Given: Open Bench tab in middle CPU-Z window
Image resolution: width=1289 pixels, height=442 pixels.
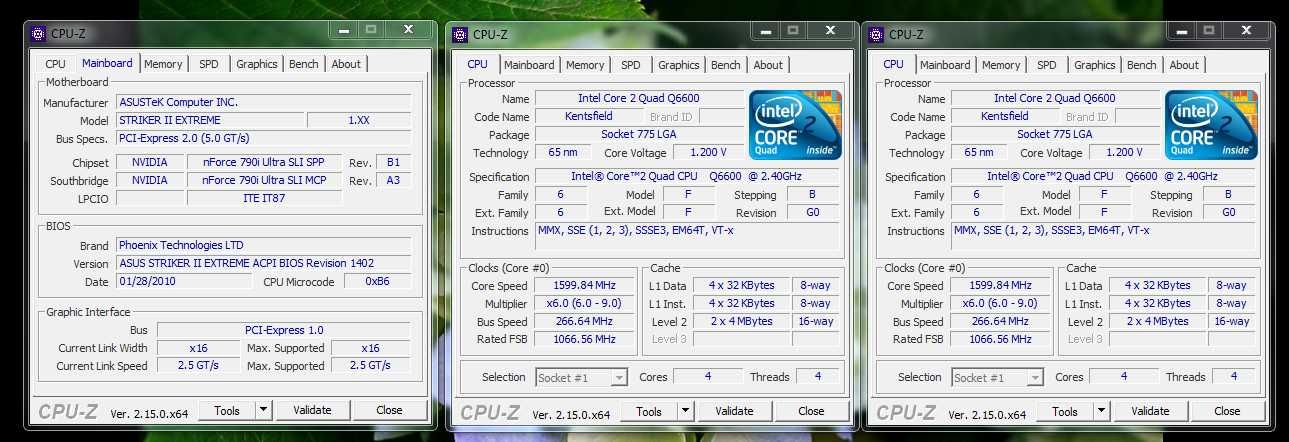Looking at the screenshot, I should point(726,65).
